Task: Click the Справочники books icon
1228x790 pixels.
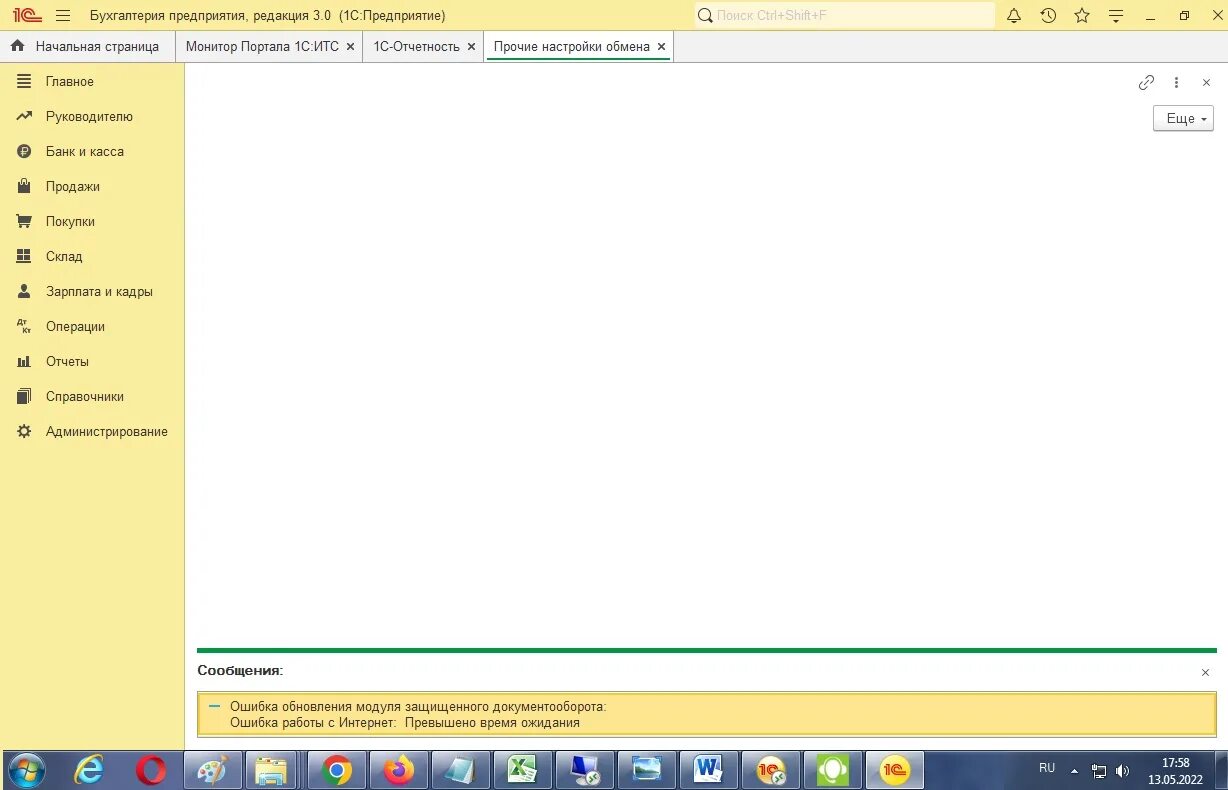Action: (24, 396)
